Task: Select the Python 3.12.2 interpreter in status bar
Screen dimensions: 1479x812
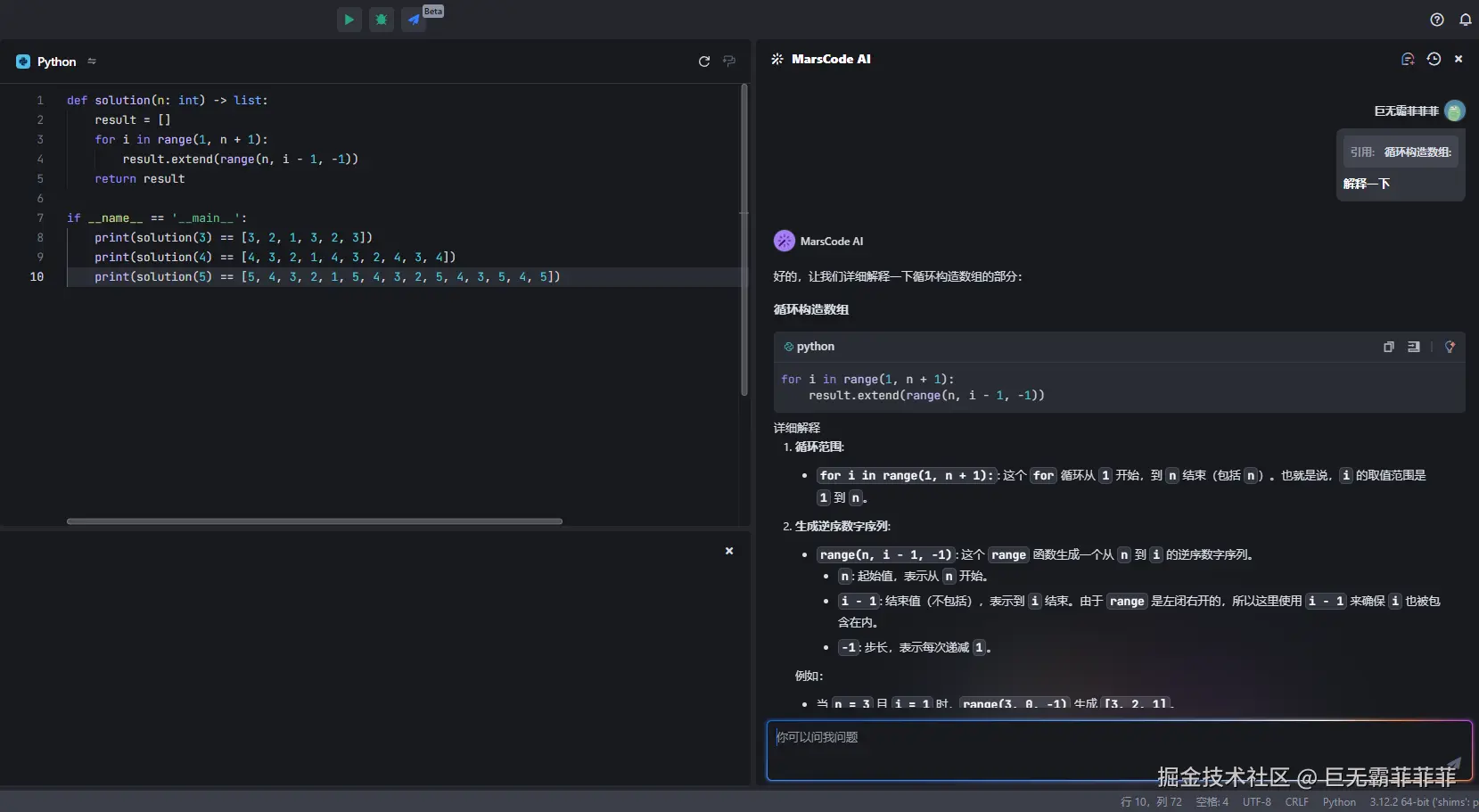Action: pos(1423,801)
